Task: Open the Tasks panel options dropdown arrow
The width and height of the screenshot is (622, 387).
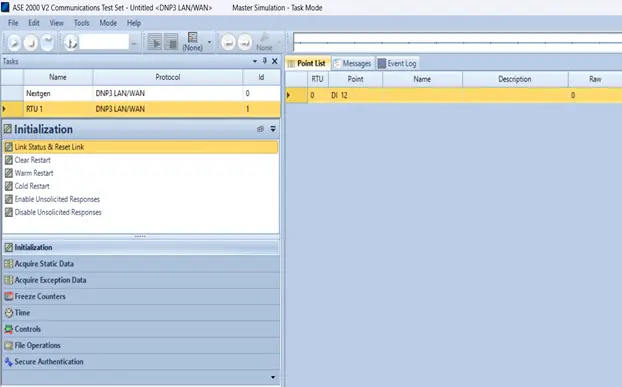Action: point(255,61)
